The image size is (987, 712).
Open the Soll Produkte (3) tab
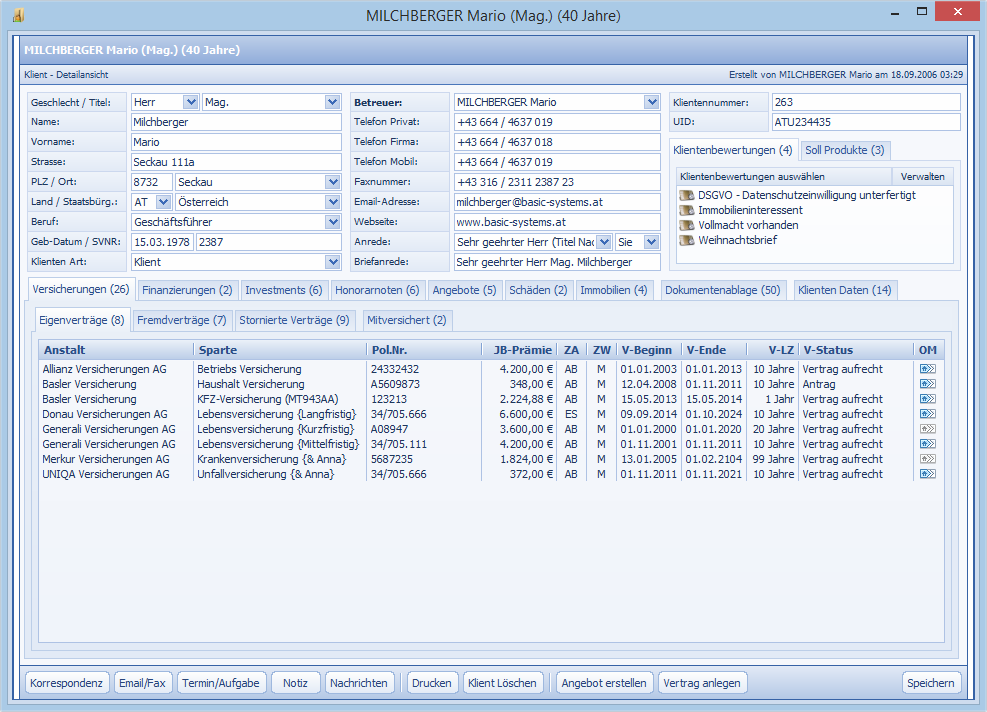pos(845,150)
